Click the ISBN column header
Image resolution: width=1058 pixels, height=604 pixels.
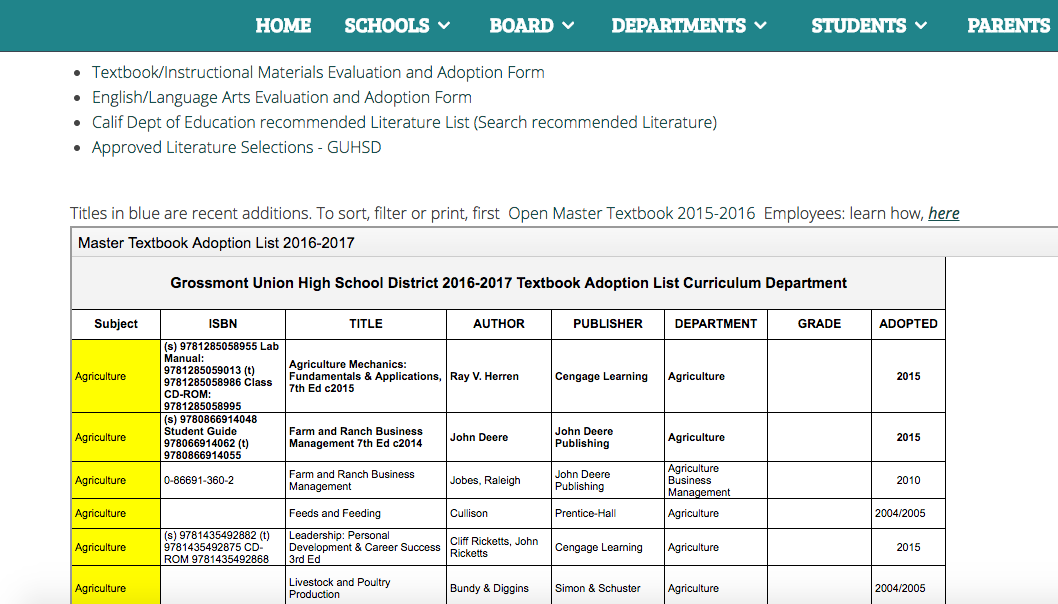coord(223,324)
